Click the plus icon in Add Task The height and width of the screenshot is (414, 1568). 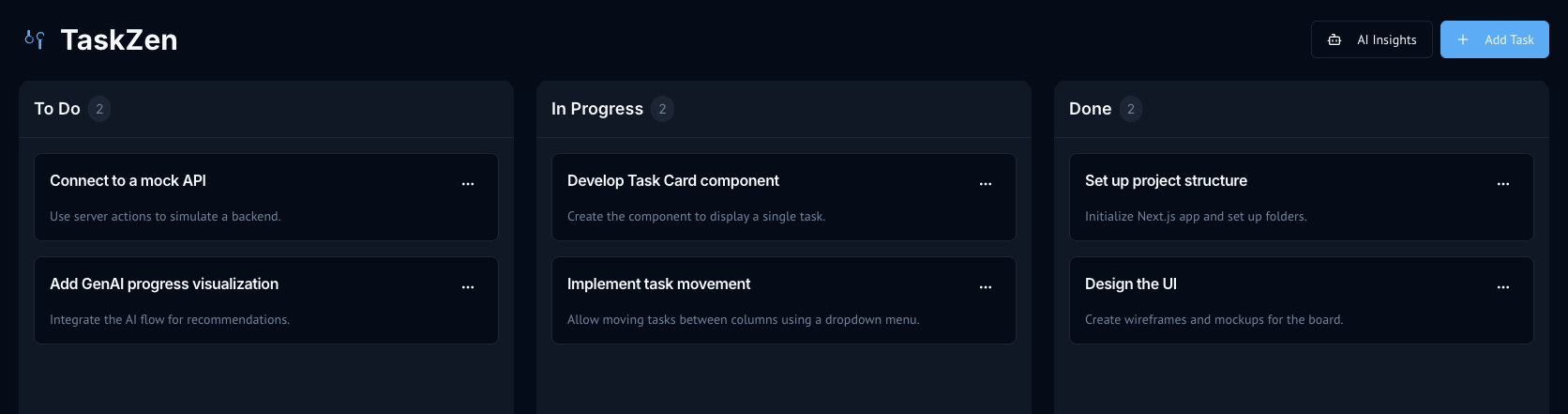[1463, 39]
